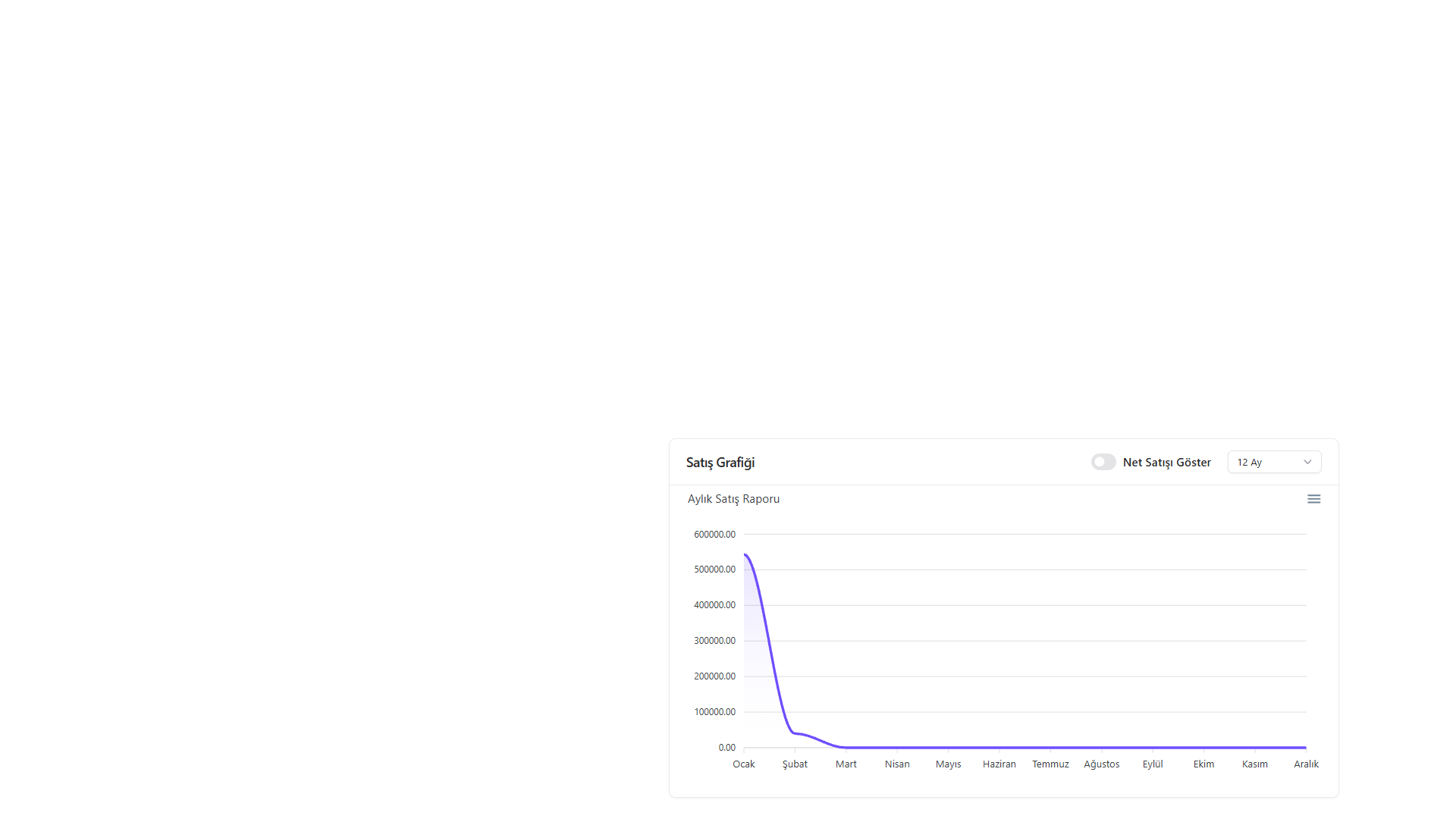Click the Satış Grafiği heading
Image resolution: width=1456 pixels, height=819 pixels.
(x=720, y=462)
